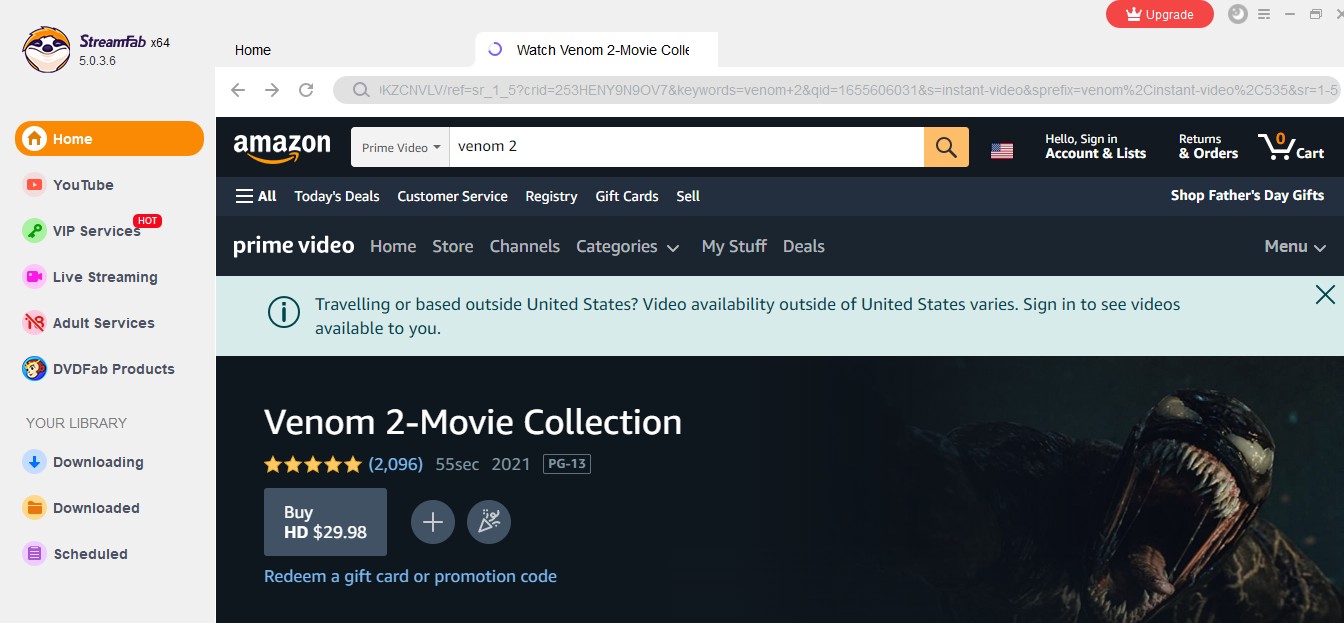Open Prime Video Store tab
The width and height of the screenshot is (1344, 623).
point(453,246)
